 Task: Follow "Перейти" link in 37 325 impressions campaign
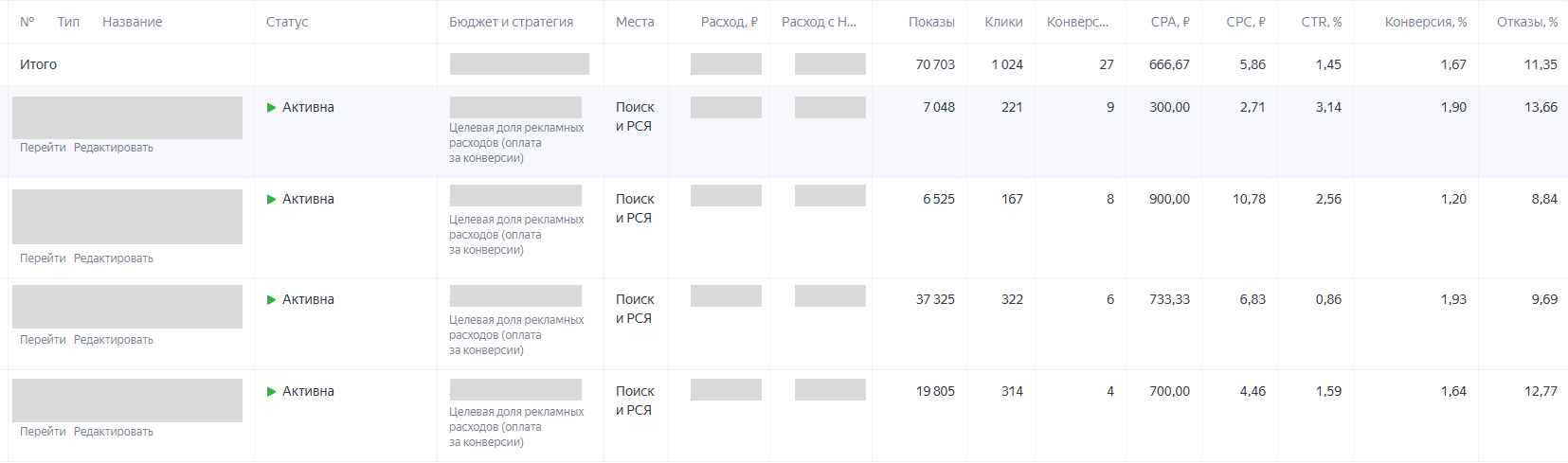[43, 340]
